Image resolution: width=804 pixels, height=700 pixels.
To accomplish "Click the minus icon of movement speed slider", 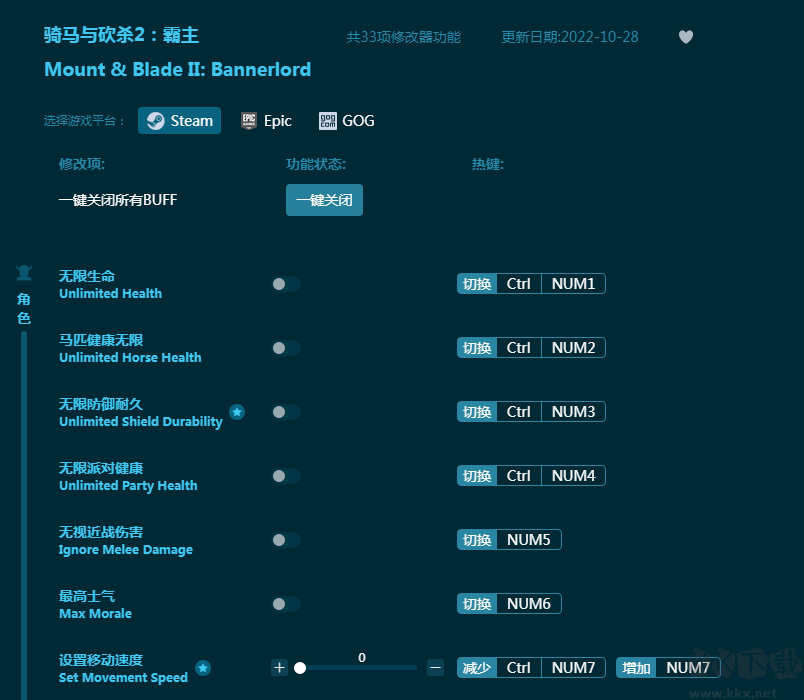I will tap(435, 668).
